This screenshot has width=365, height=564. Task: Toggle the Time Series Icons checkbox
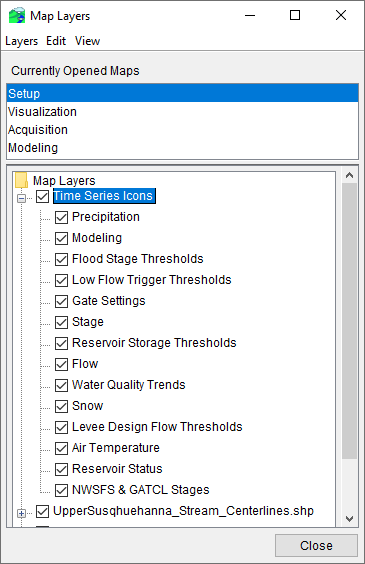42,196
